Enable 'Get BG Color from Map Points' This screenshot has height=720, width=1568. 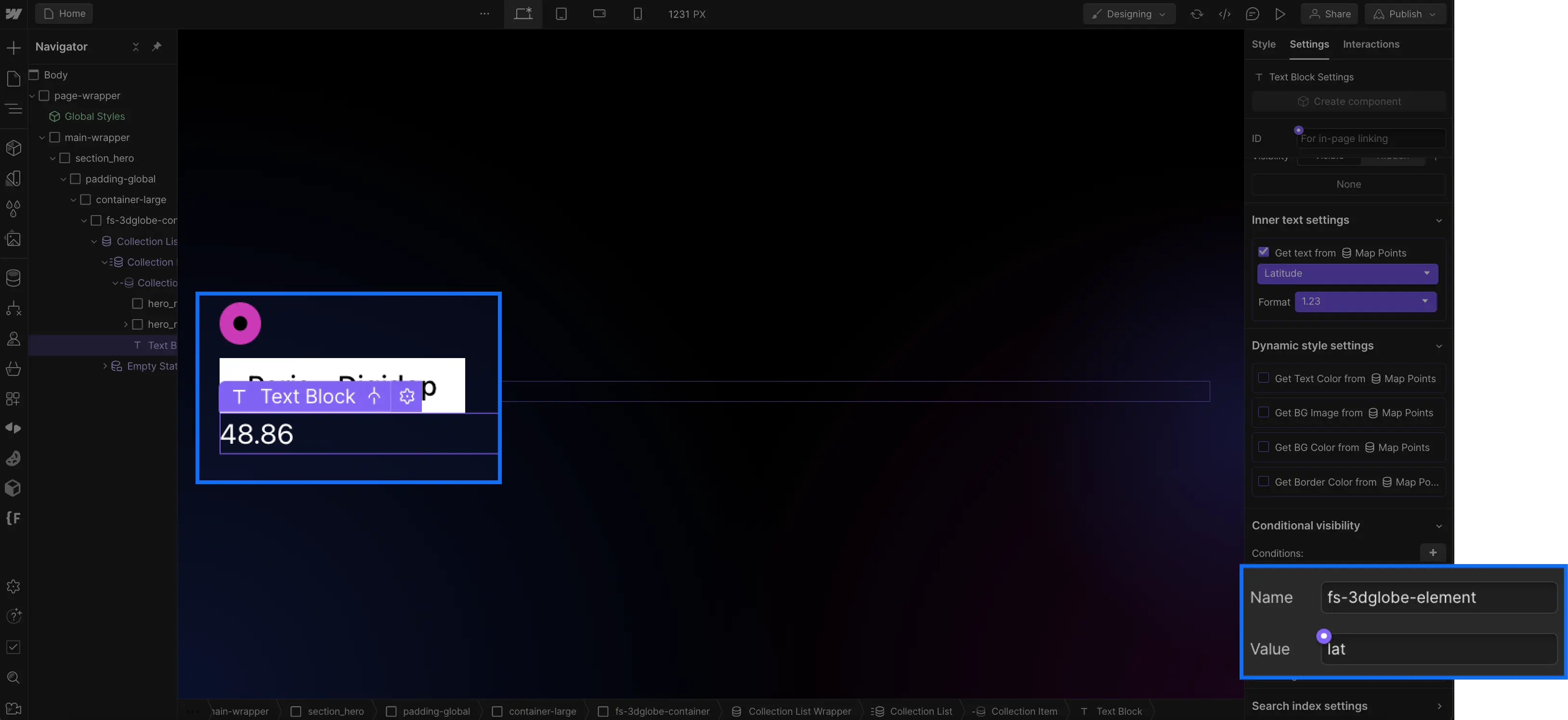pos(1264,447)
